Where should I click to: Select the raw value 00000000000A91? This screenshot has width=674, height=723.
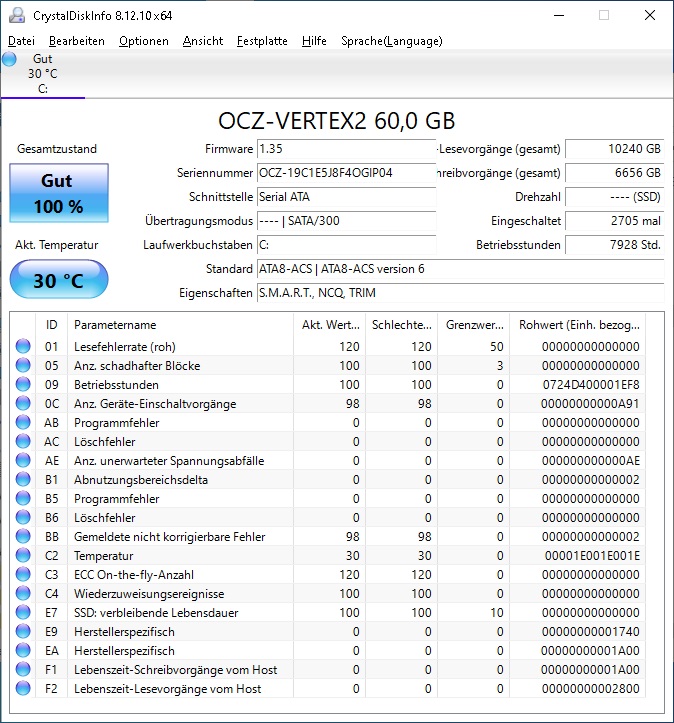click(590, 403)
